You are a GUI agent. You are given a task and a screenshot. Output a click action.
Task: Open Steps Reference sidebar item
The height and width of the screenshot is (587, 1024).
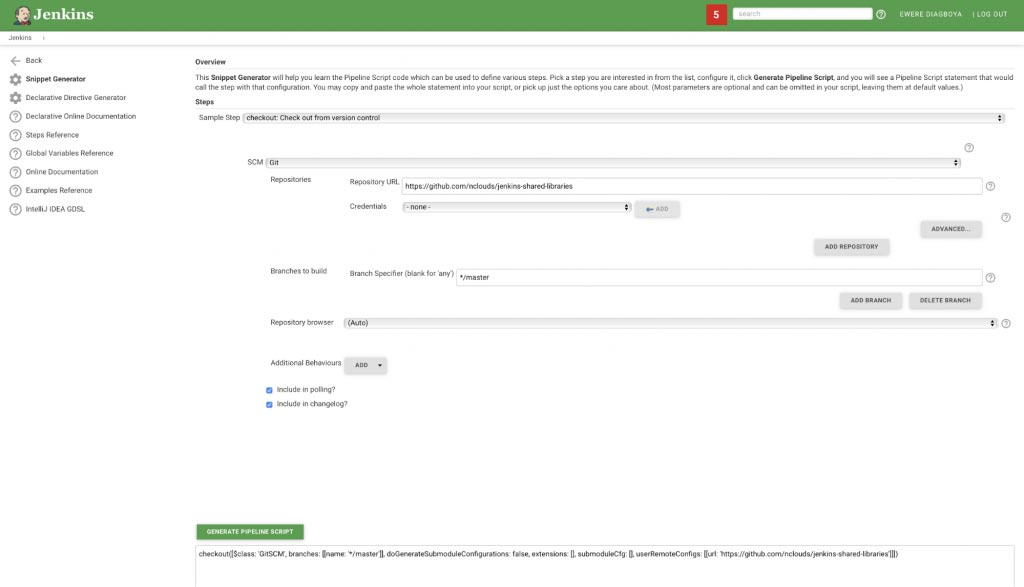[x=52, y=135]
